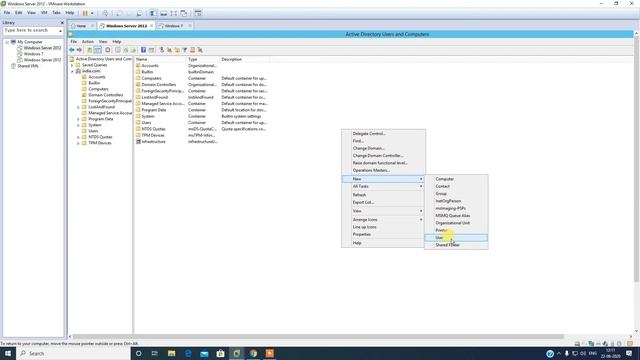This screenshot has width=640, height=360.
Task: Open Microsoft Edge from taskbar
Action: tap(188, 353)
